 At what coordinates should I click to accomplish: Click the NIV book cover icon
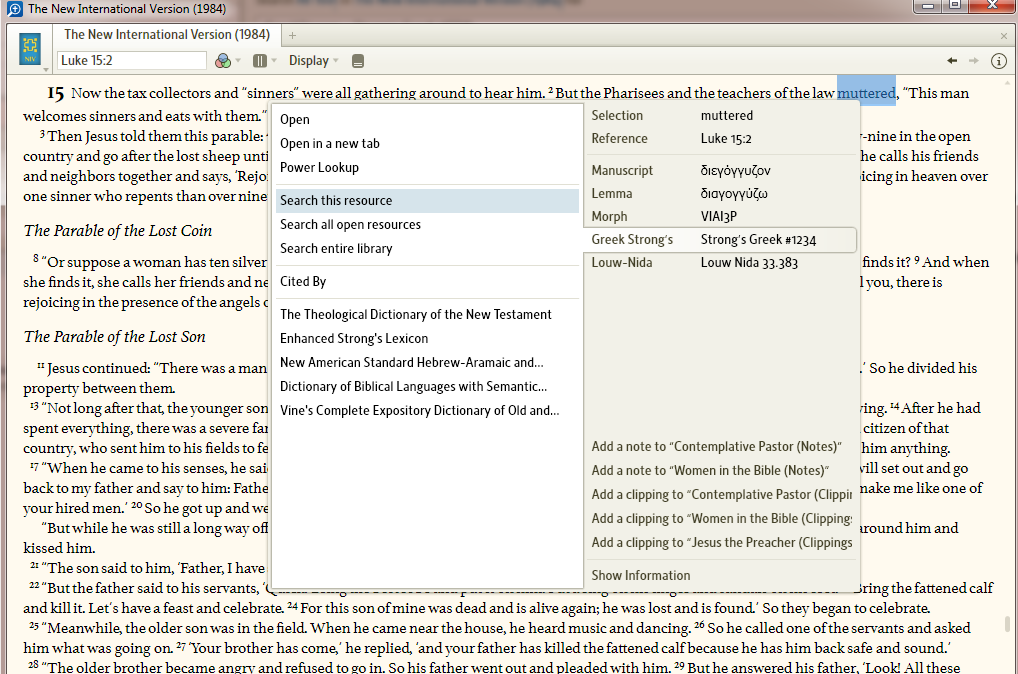30,47
